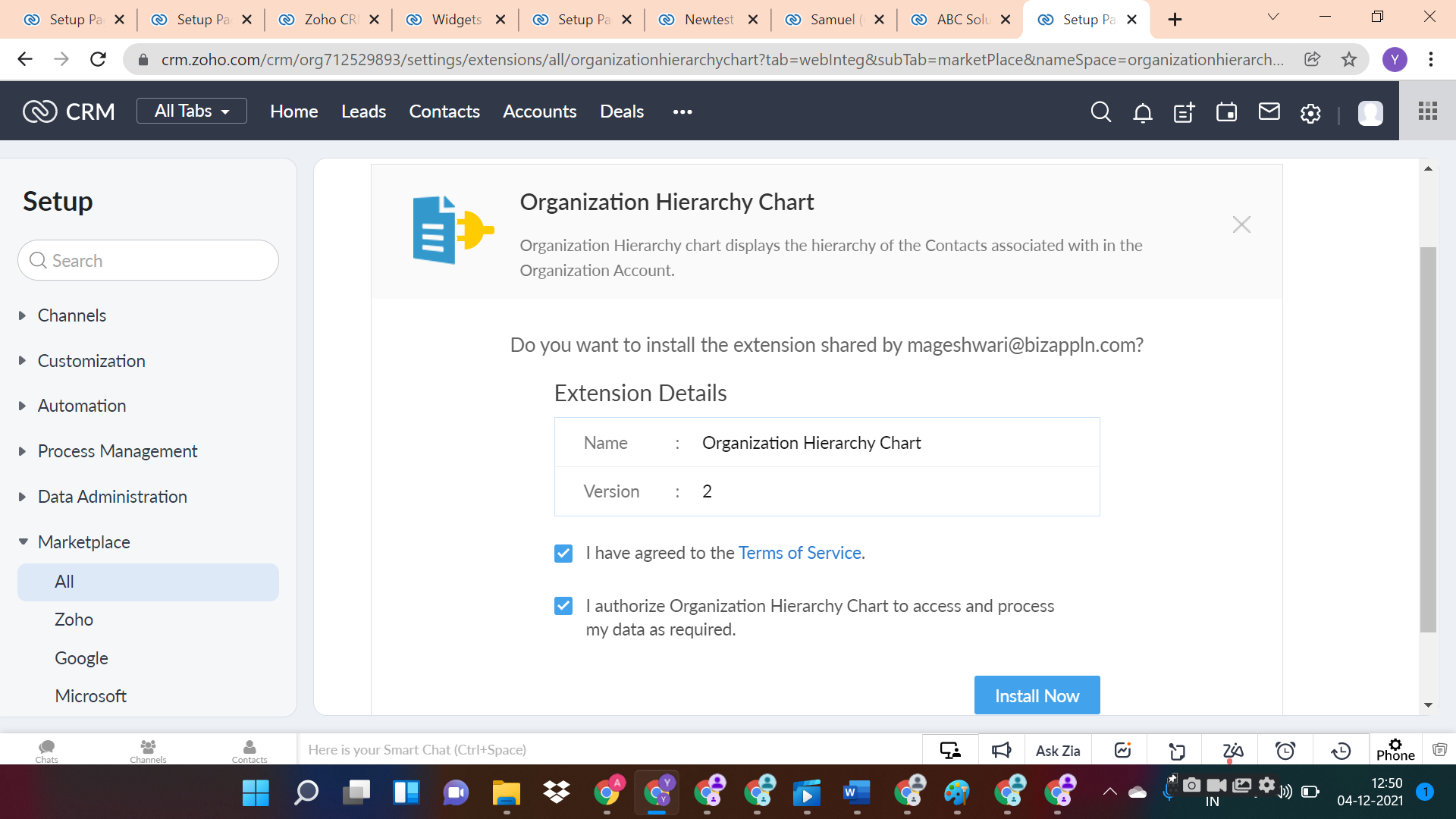The width and height of the screenshot is (1456, 819).
Task: Close the extension install dialog
Action: point(1241,224)
